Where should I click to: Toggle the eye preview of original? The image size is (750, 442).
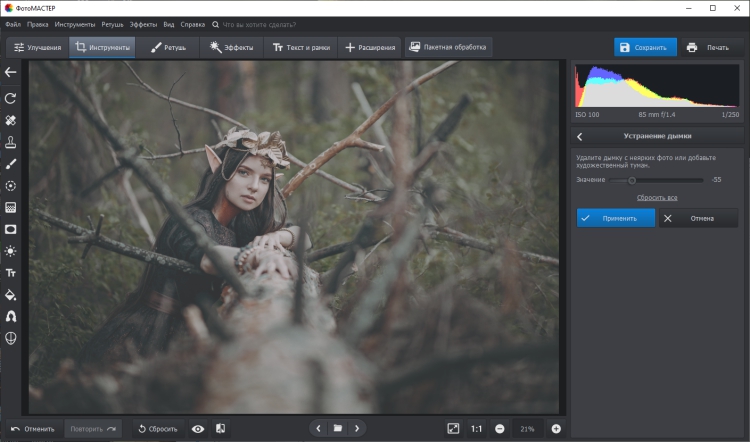[x=198, y=429]
